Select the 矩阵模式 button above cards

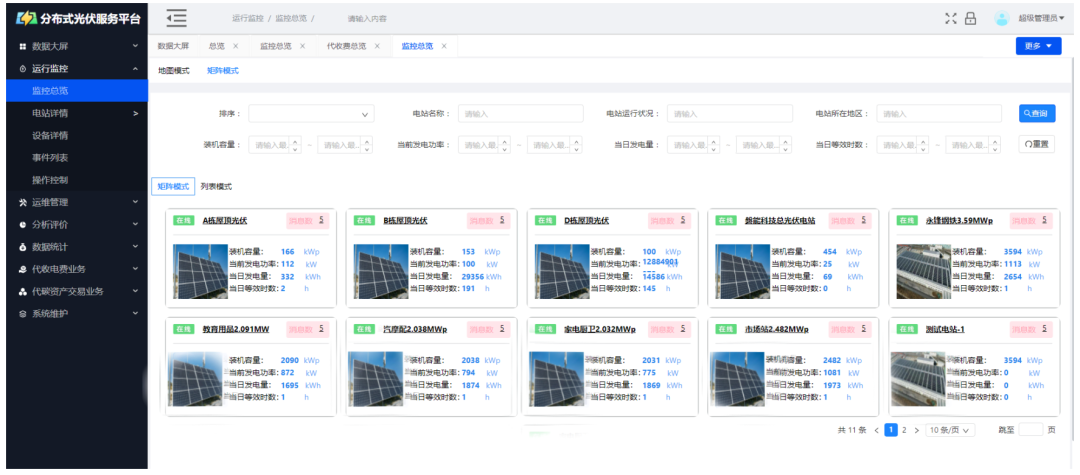(x=172, y=187)
